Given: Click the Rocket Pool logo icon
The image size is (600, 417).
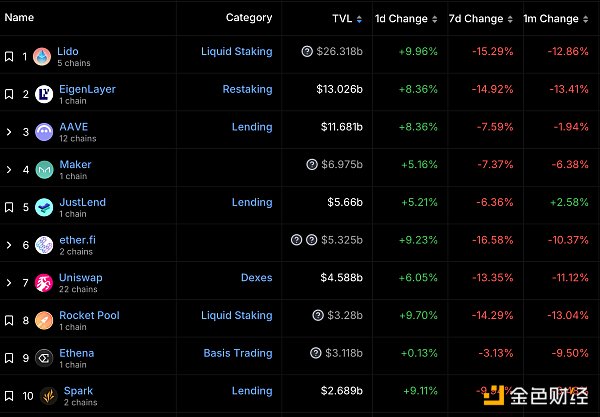Looking at the screenshot, I should coord(43,321).
